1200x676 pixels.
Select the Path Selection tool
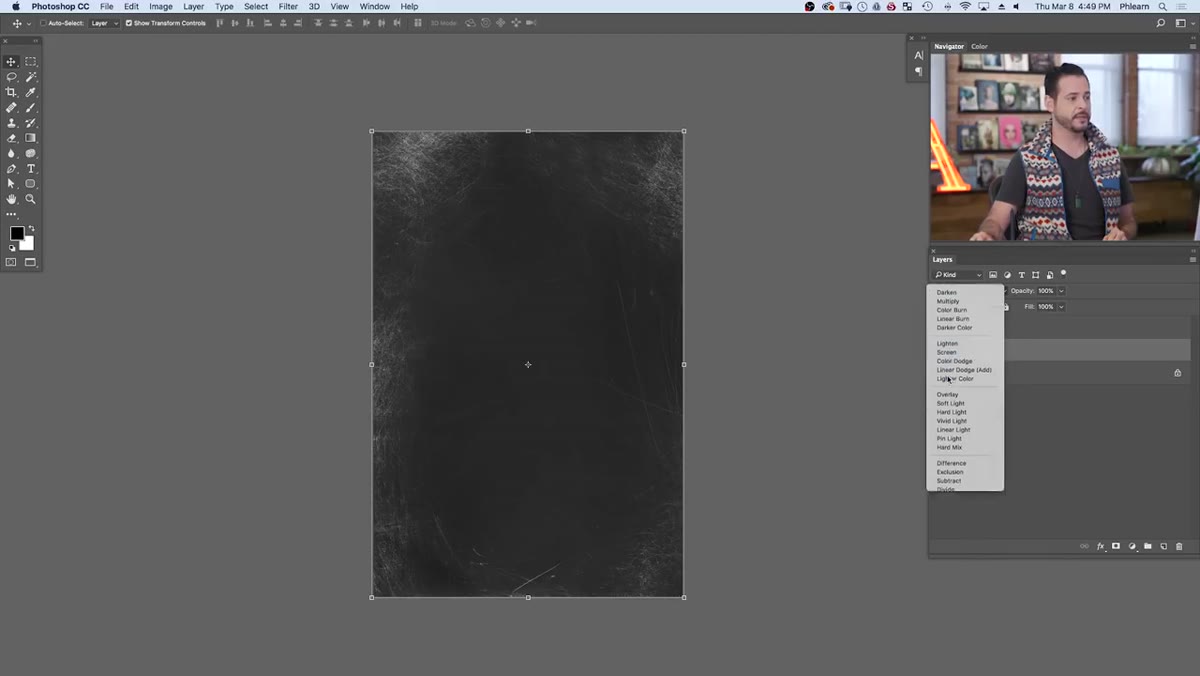tap(11, 184)
